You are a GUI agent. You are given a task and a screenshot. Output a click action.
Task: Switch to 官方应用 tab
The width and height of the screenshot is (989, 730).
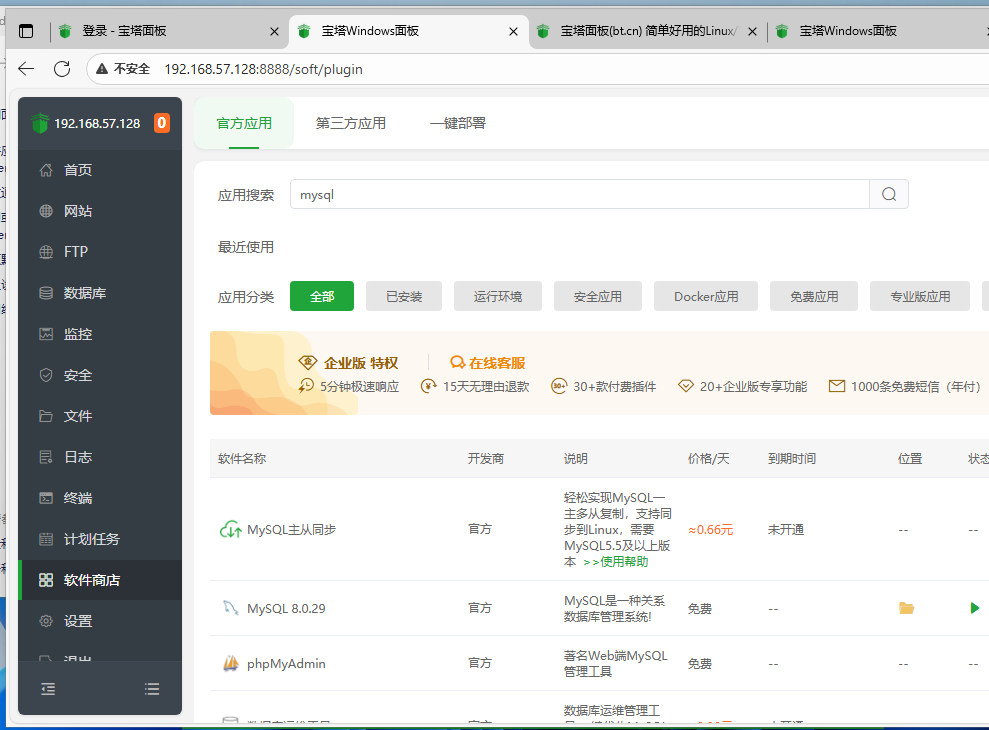(x=244, y=123)
